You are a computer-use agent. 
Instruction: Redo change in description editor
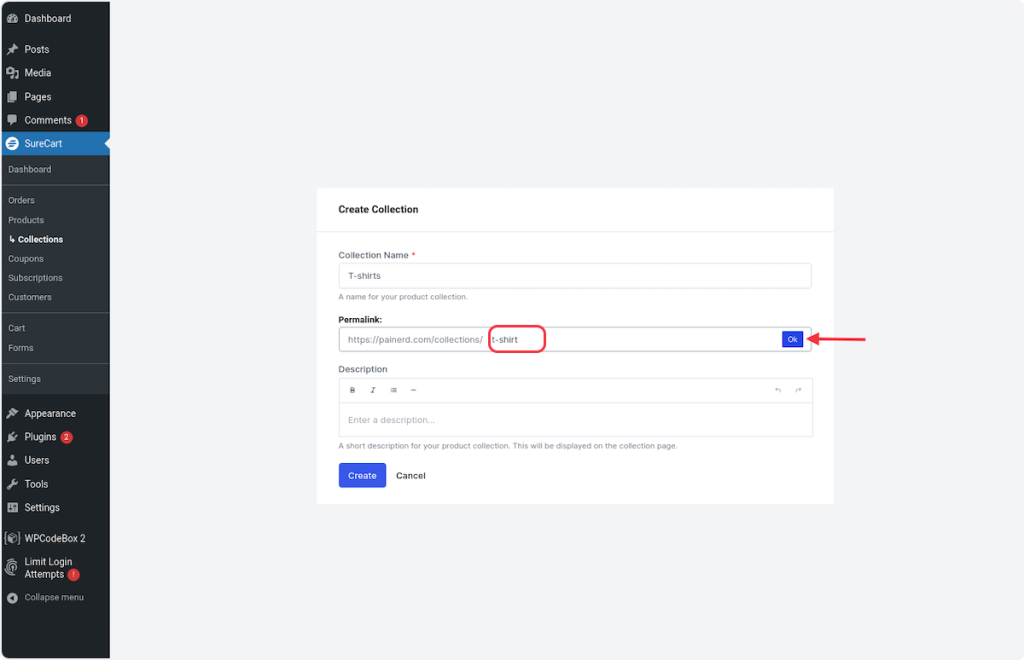tap(798, 390)
